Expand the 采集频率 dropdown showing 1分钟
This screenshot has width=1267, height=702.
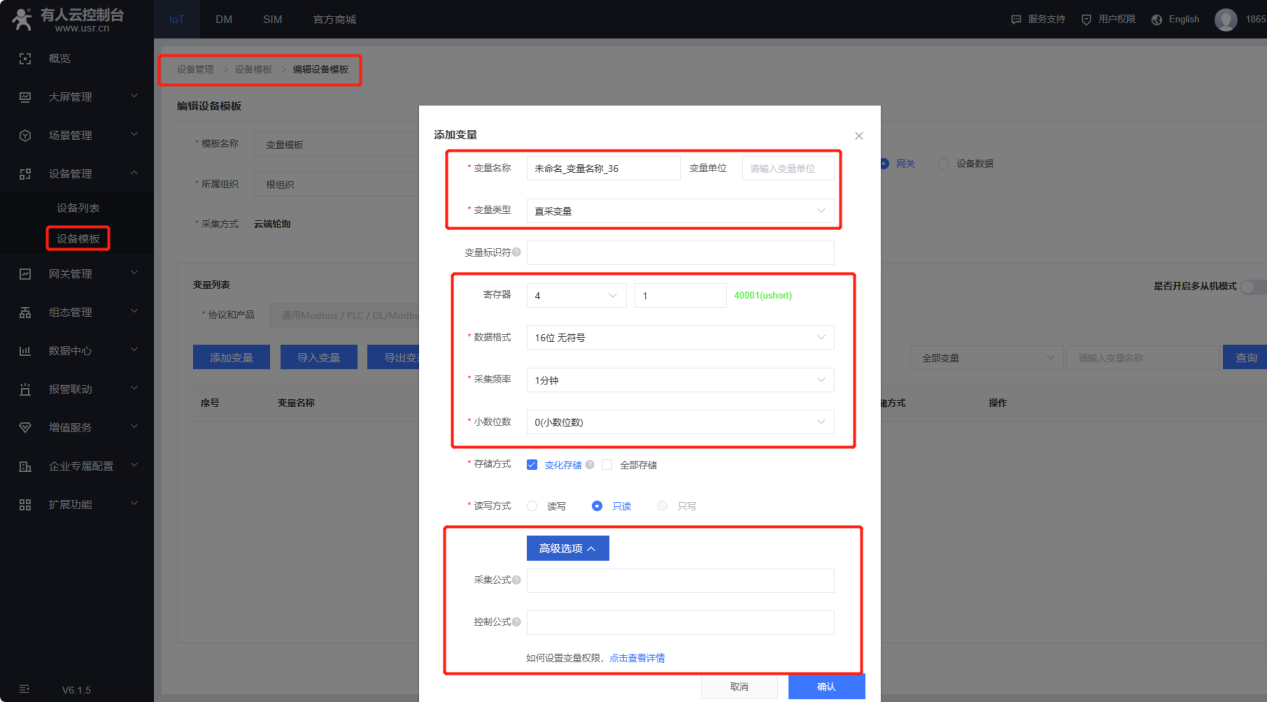(680, 380)
